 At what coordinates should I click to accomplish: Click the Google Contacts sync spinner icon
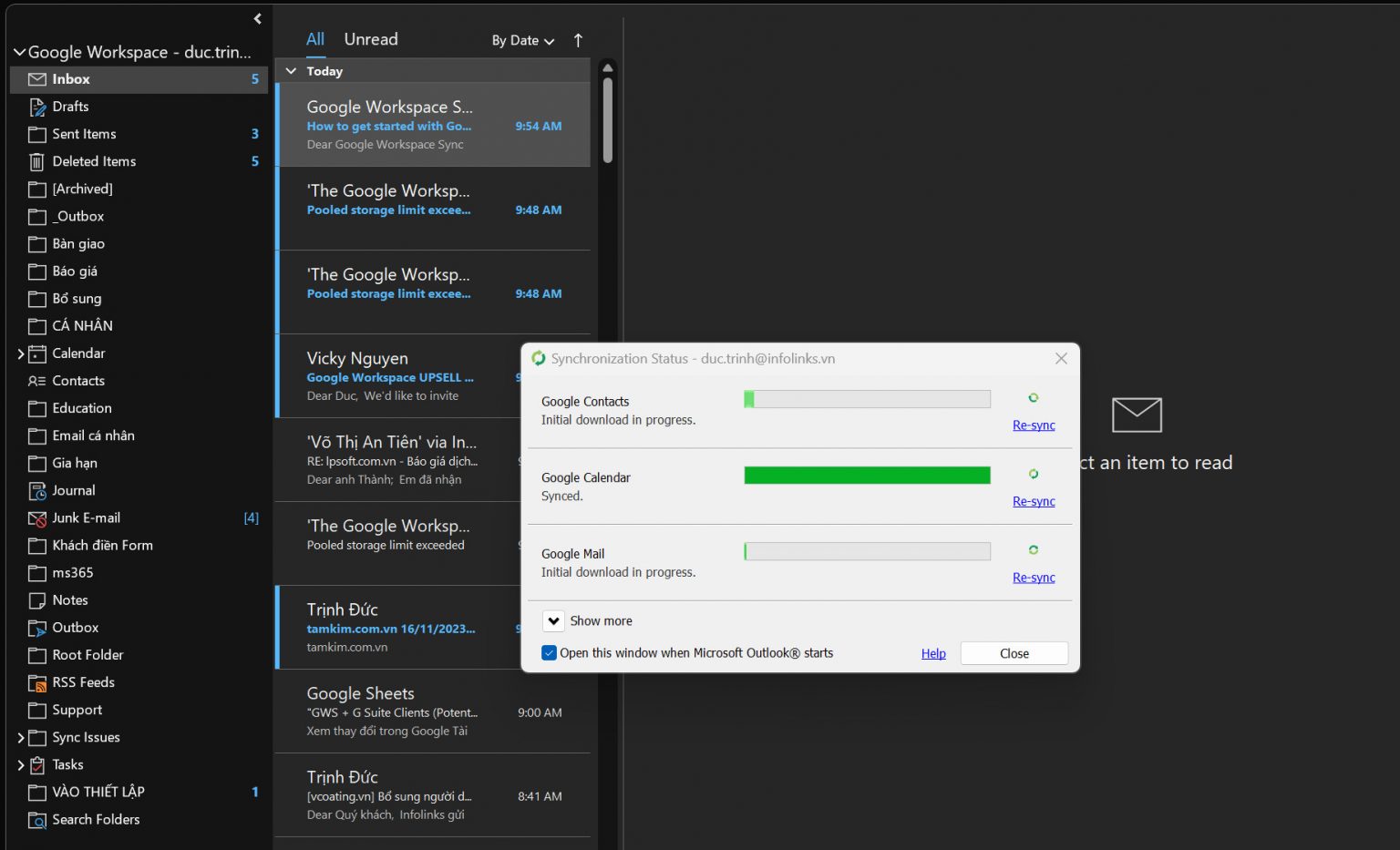pyautogui.click(x=1034, y=398)
